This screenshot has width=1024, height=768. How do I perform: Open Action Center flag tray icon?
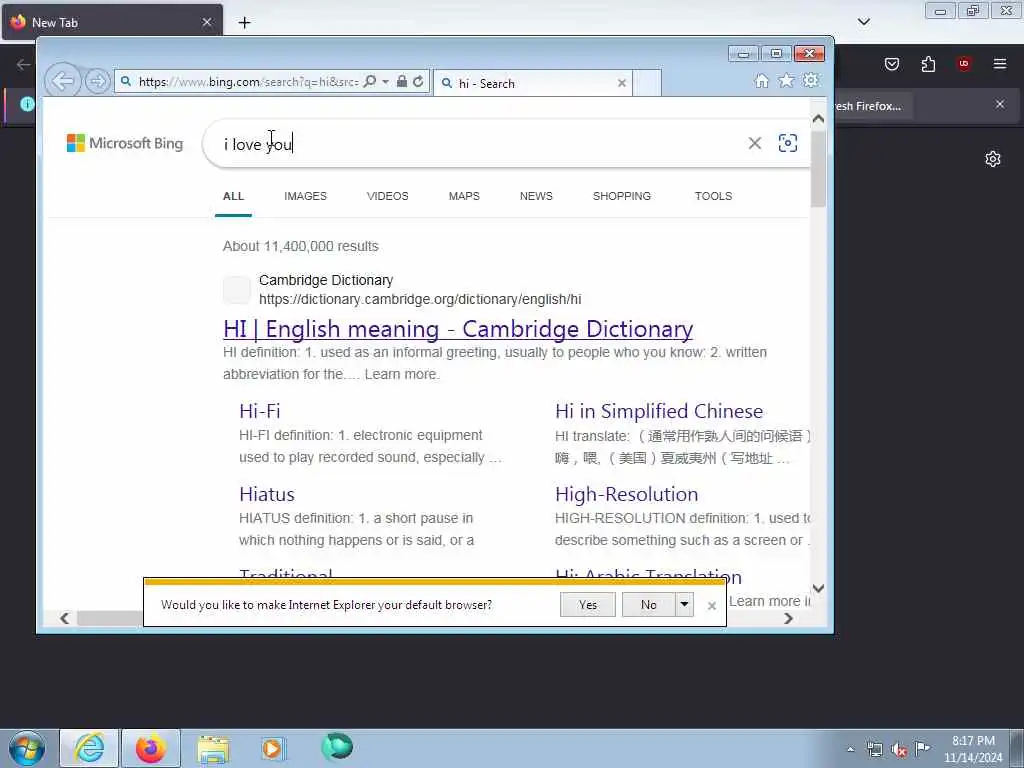pos(922,748)
